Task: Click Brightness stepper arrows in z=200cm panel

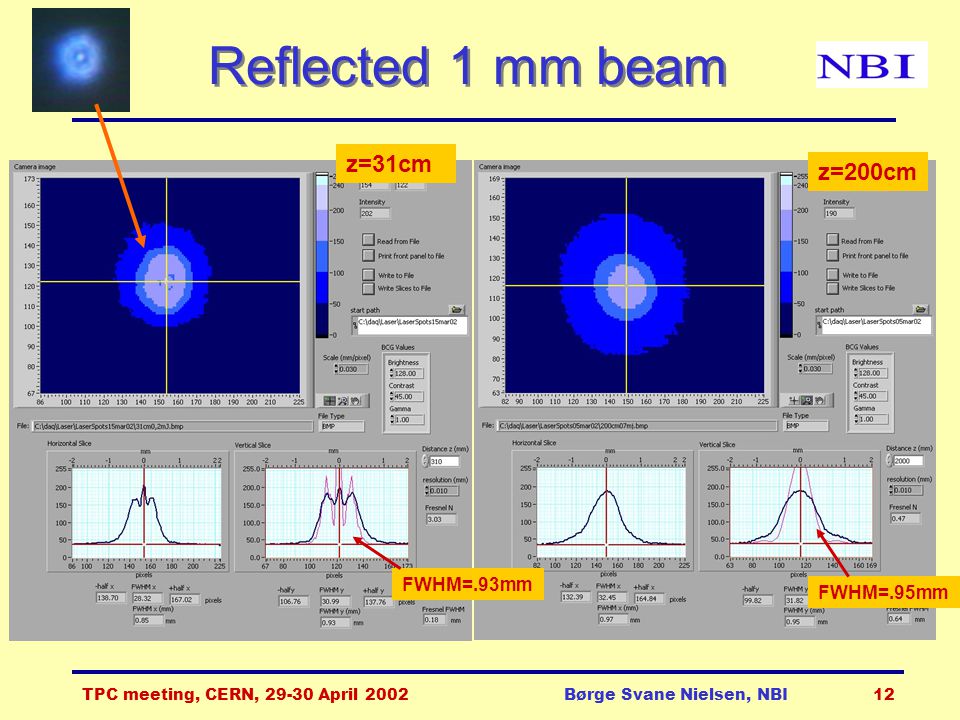Action: coord(856,373)
